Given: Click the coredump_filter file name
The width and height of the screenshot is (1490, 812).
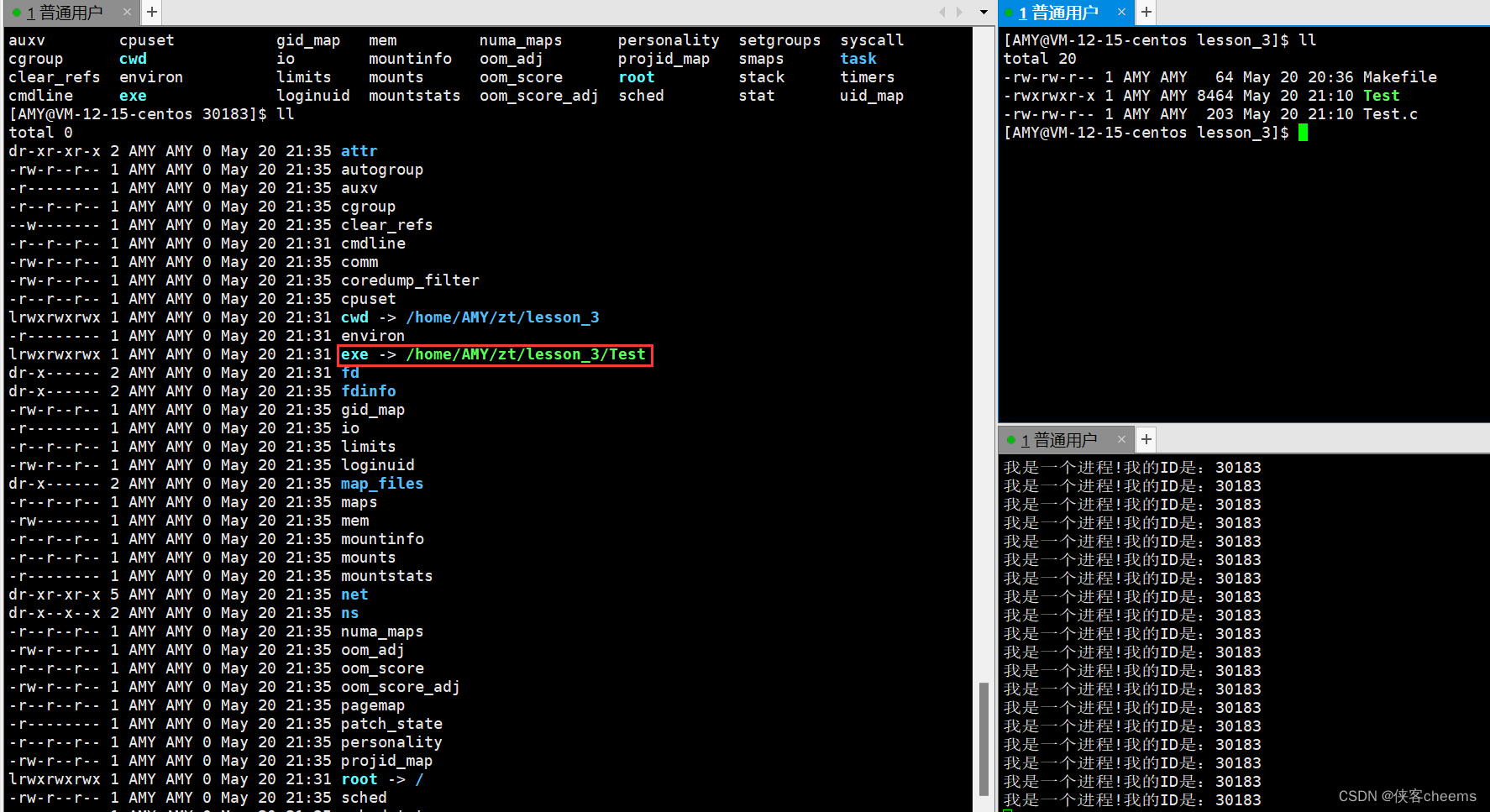Looking at the screenshot, I should [410, 280].
